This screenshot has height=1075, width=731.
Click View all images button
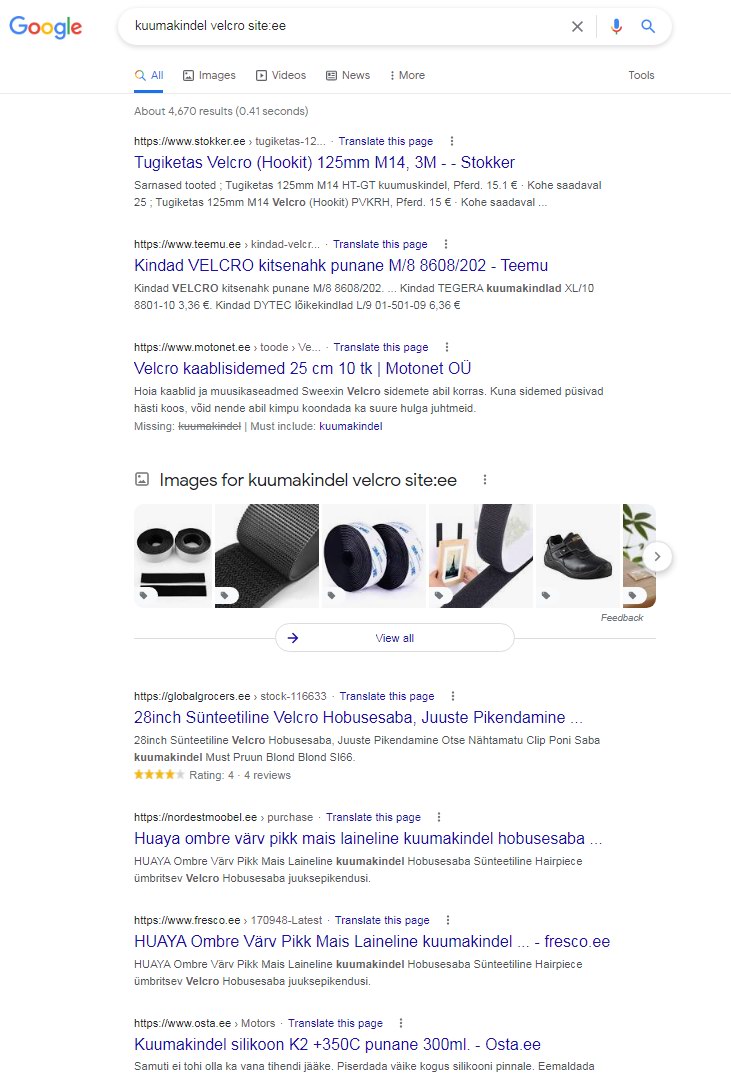[394, 638]
